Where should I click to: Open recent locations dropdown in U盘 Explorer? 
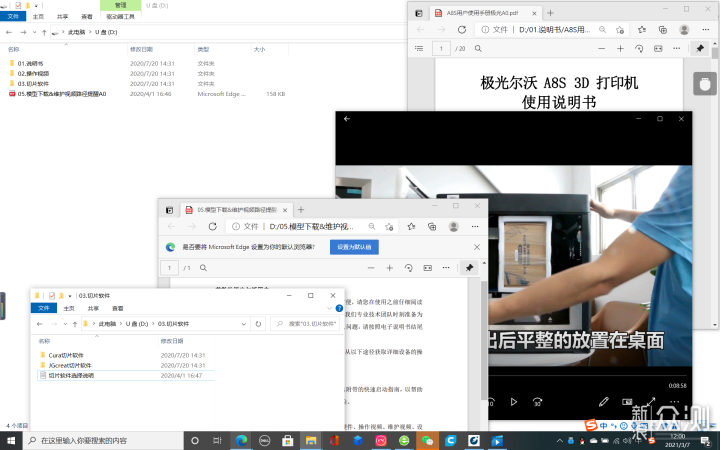coord(34,32)
